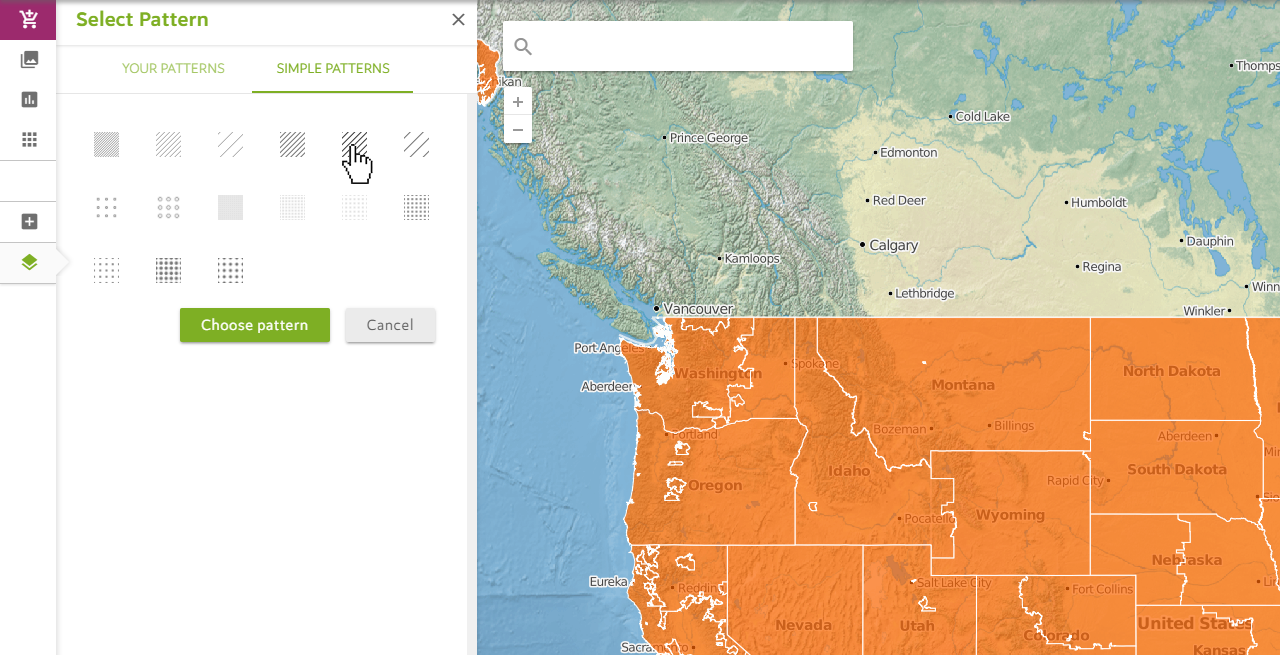Open the layers stack sidebar icon
Viewport: 1280px width, 655px height.
29,262
